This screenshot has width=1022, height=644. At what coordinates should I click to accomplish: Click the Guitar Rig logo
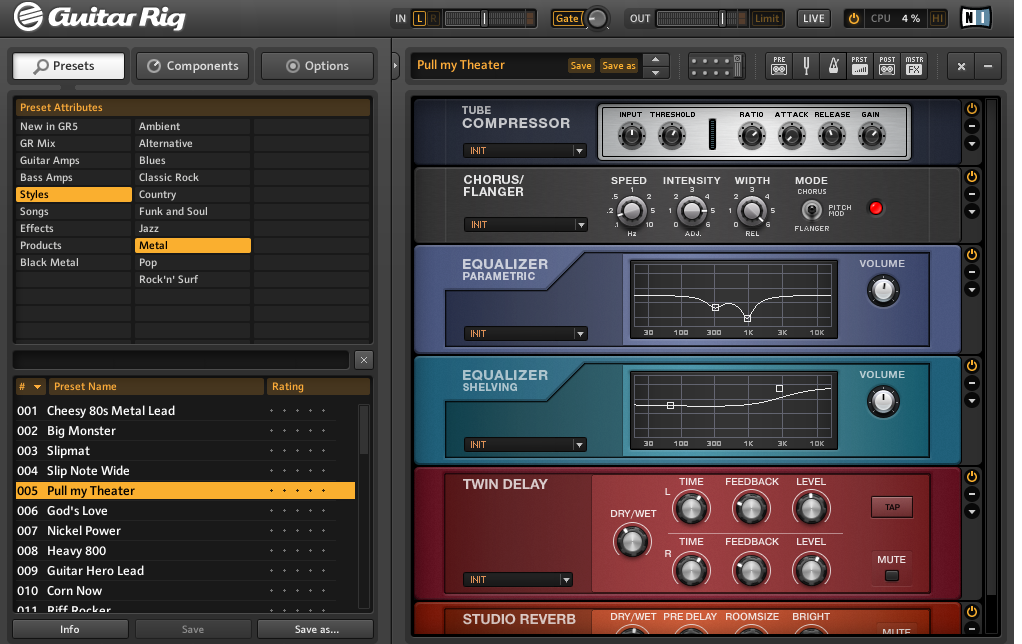click(x=100, y=18)
